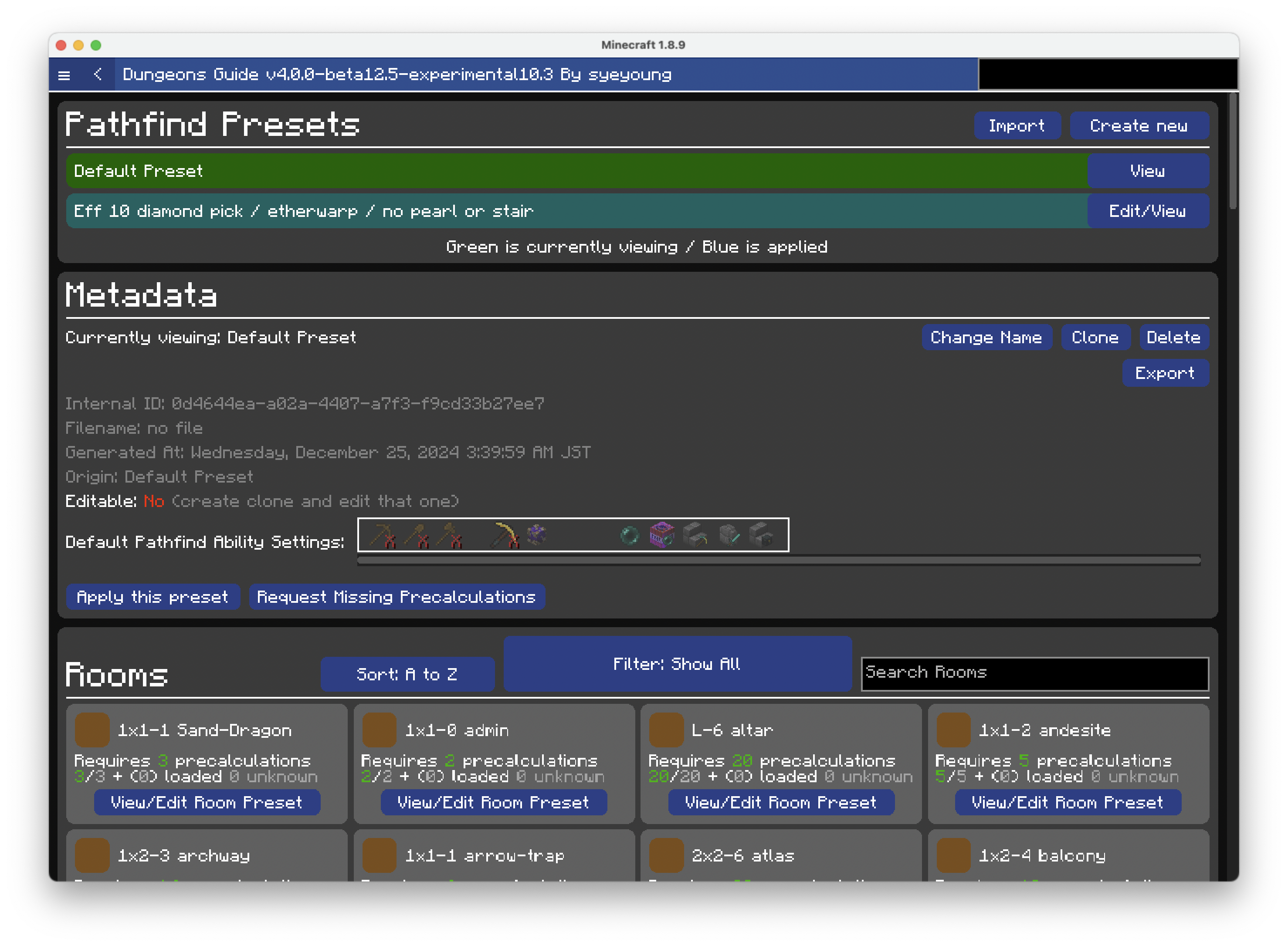This screenshot has height=946, width=1288.
Task: Select the purple TNT ability icon
Action: [x=662, y=535]
